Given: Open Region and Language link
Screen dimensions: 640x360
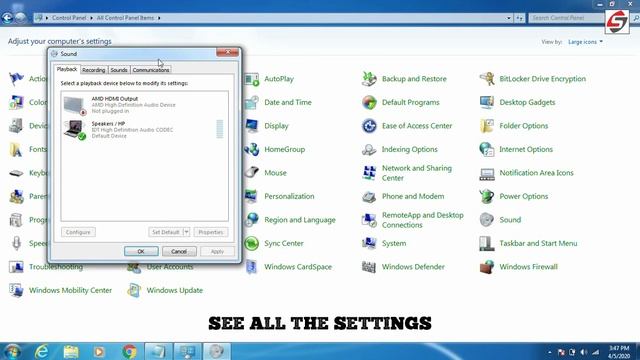Looking at the screenshot, I should click(300, 220).
